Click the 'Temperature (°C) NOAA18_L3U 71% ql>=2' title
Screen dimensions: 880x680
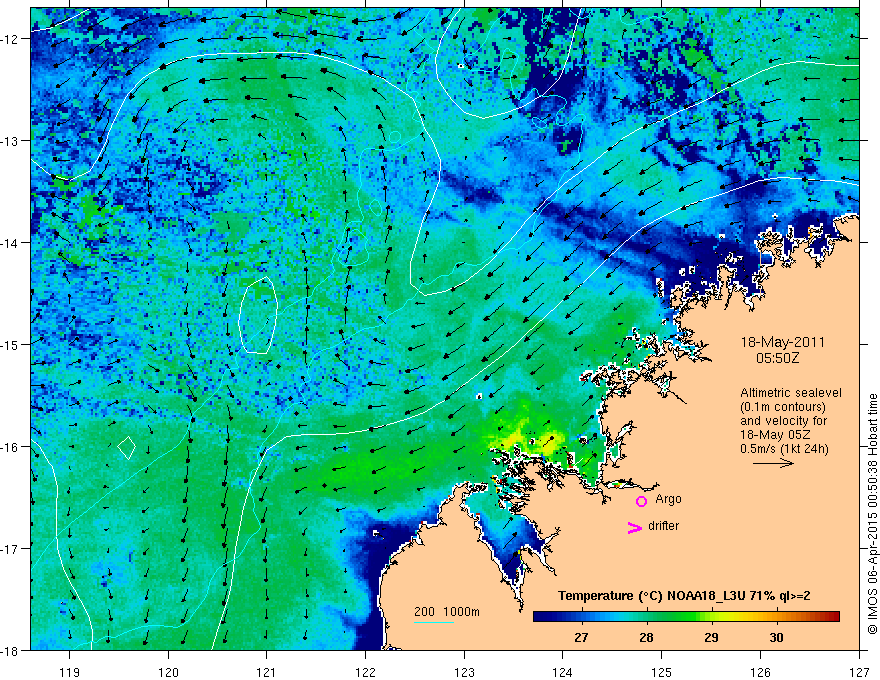pos(684,596)
